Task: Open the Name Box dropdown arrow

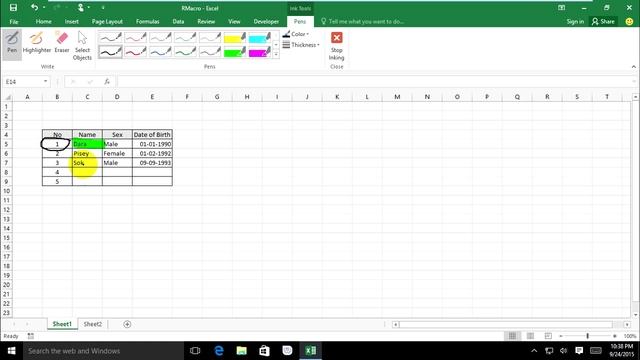Action: pos(45,82)
